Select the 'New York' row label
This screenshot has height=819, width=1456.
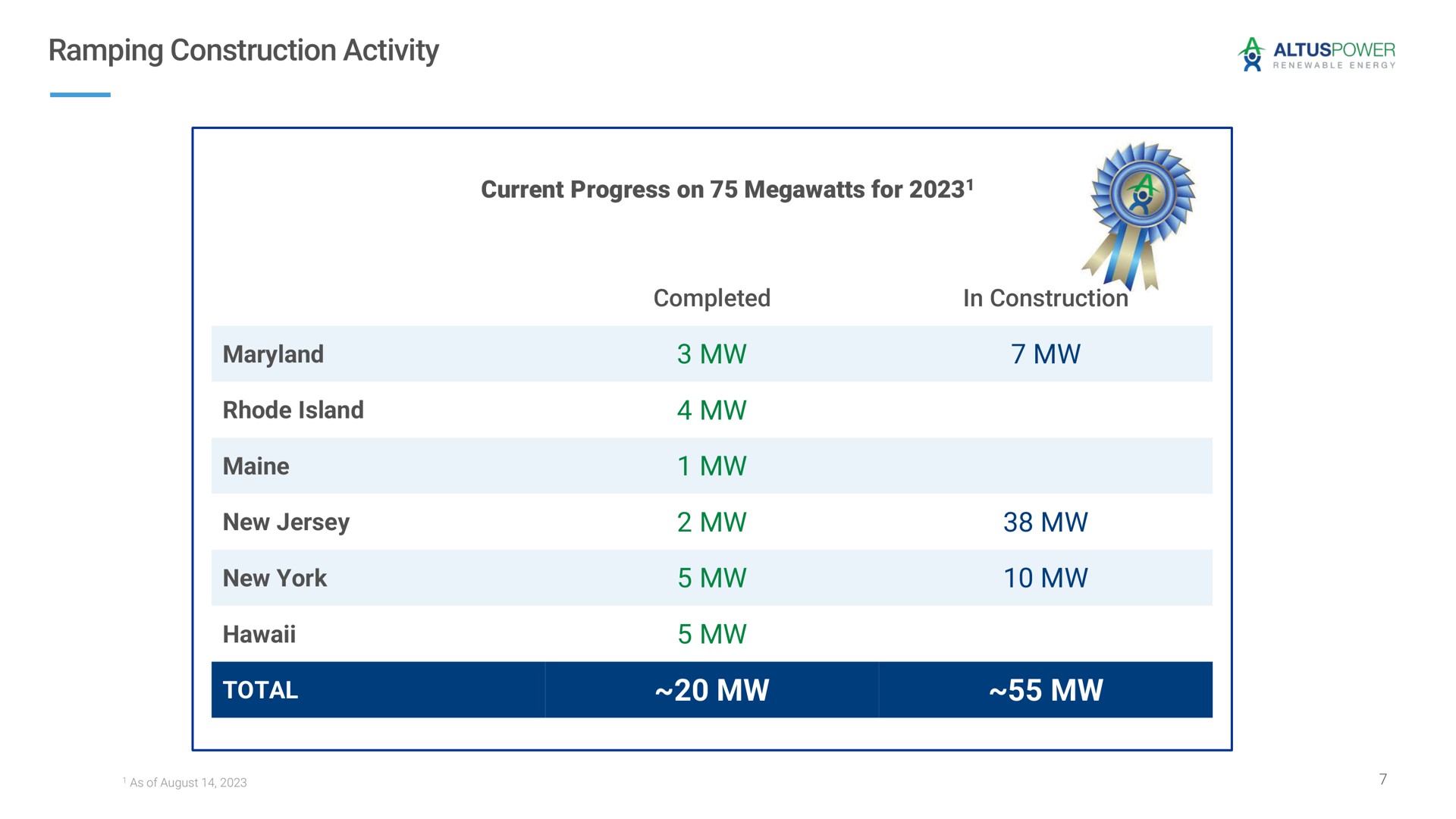tap(275, 579)
